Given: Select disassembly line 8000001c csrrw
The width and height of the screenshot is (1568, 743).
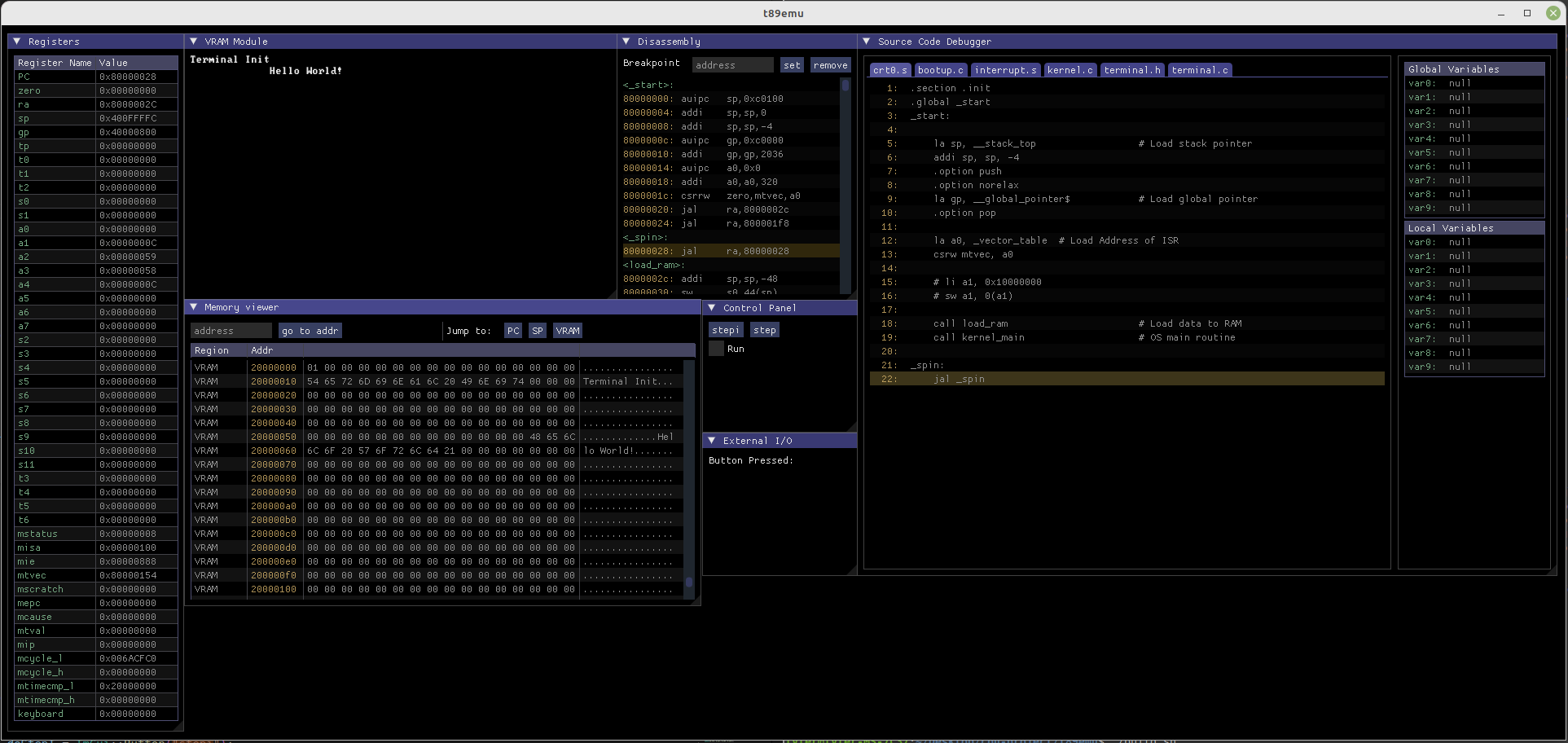Looking at the screenshot, I should [x=731, y=196].
